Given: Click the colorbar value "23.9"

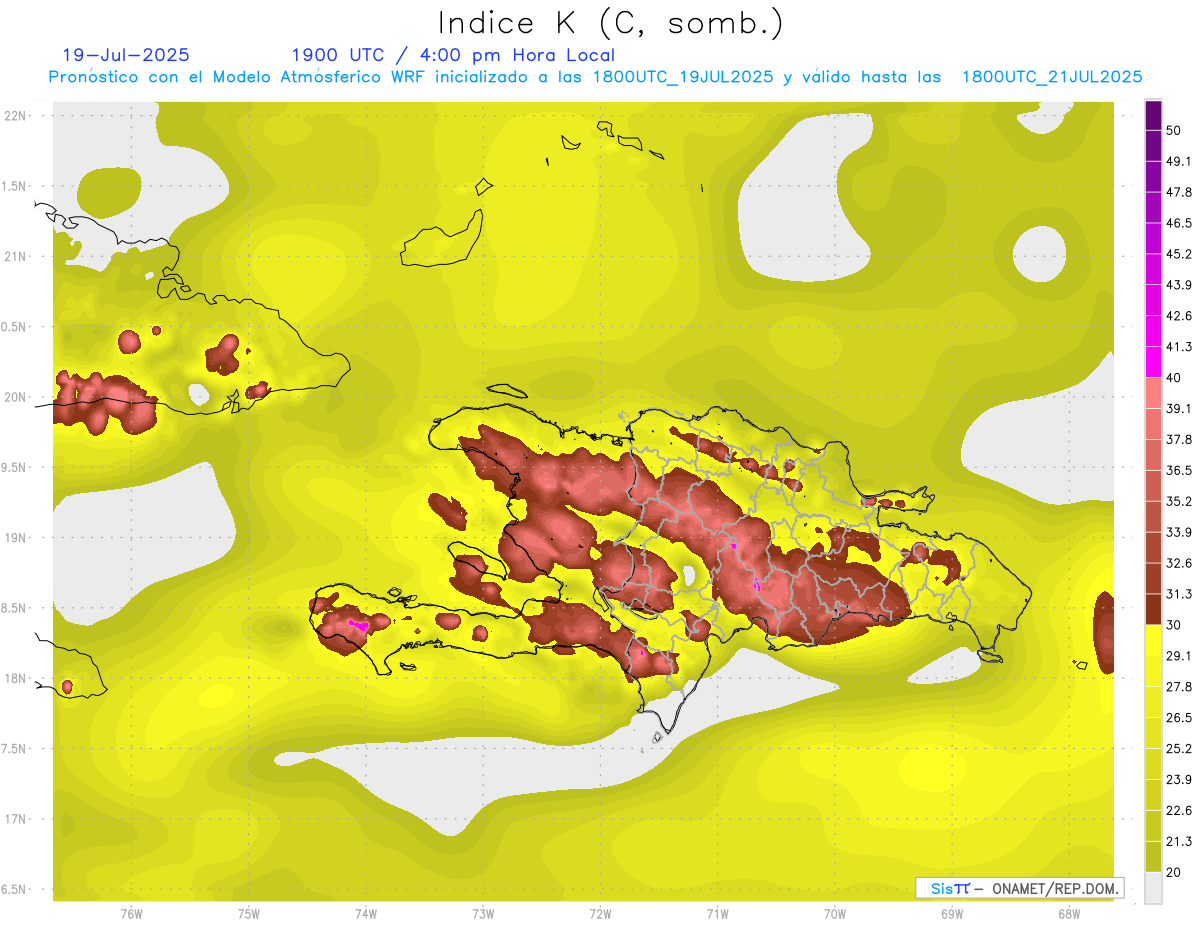Looking at the screenshot, I should 1179,780.
